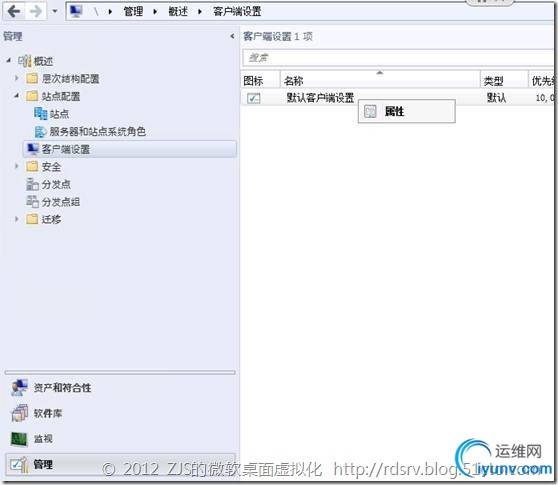Choose 属性 from the context menu
Screen dimensions: 558x485
pos(406,111)
